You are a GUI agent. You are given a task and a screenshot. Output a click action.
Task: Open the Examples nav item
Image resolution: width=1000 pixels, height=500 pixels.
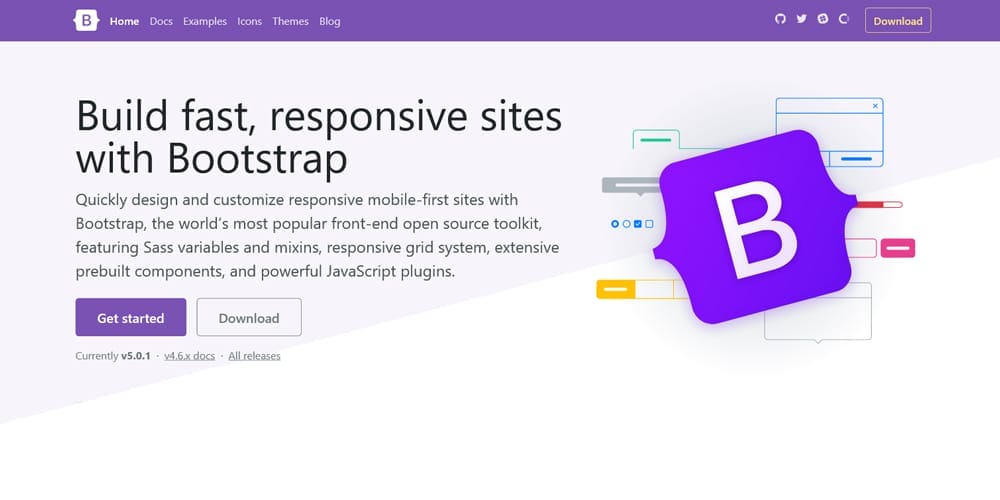205,21
